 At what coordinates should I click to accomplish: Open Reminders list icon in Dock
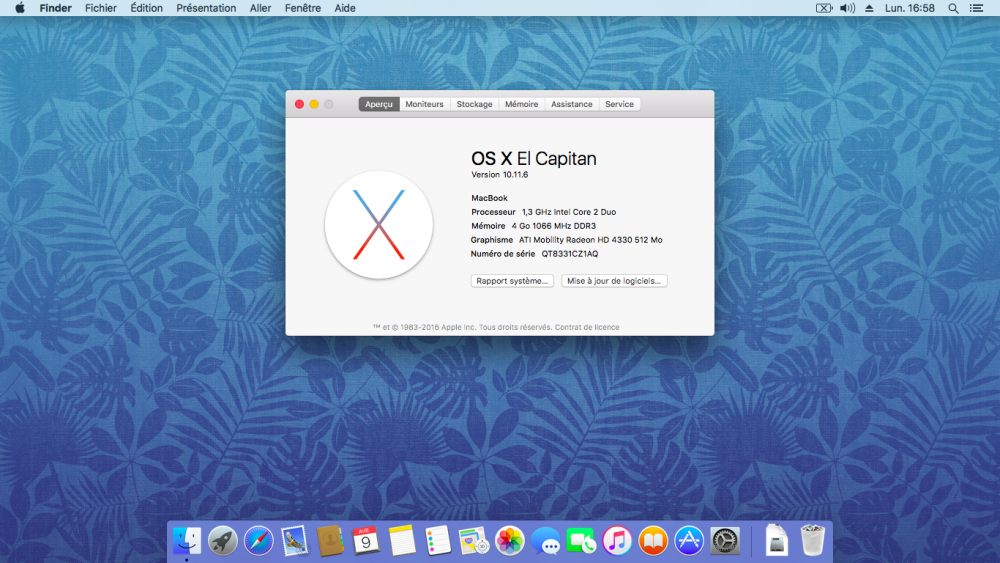(x=438, y=541)
